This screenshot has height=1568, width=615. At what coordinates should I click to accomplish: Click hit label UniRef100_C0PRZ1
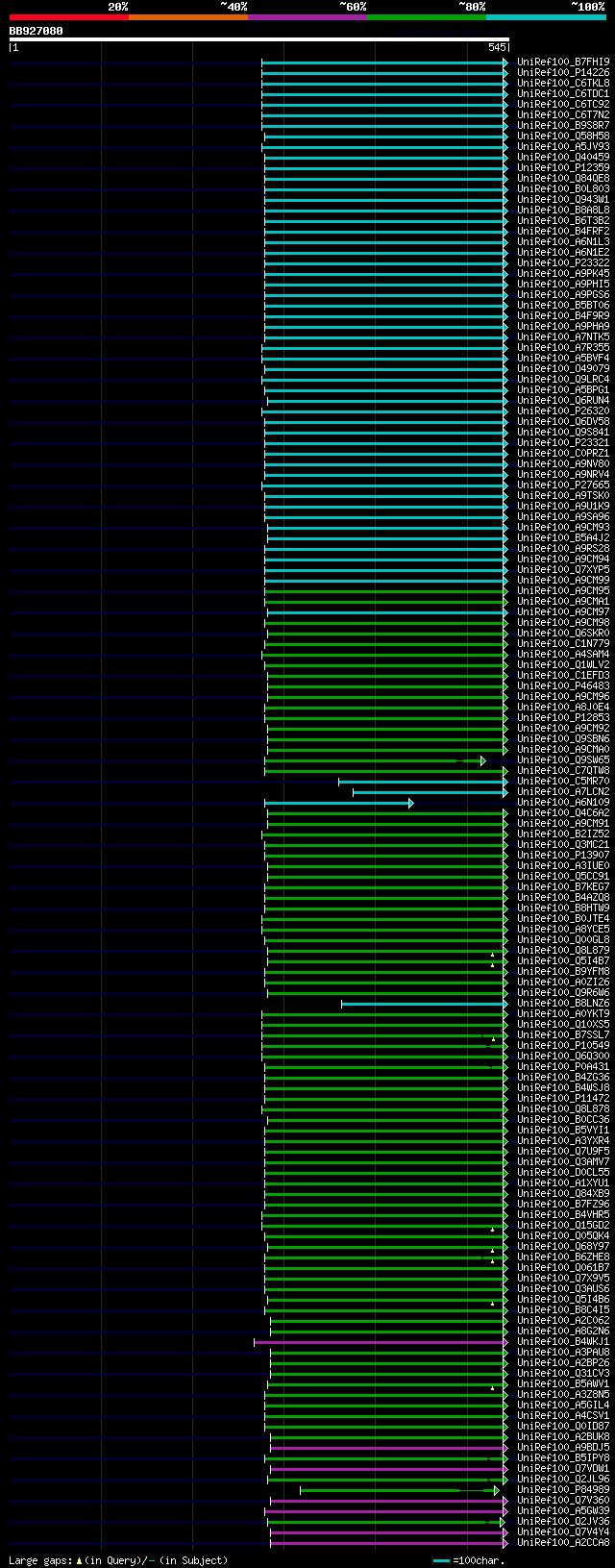click(563, 453)
